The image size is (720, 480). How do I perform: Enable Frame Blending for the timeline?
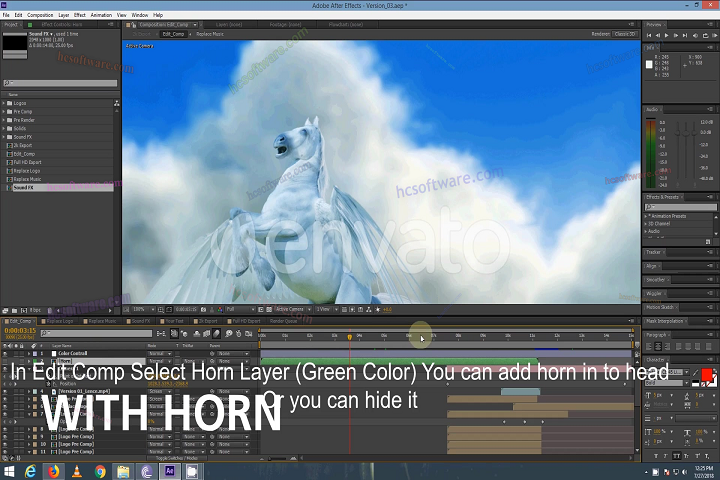coord(207,334)
